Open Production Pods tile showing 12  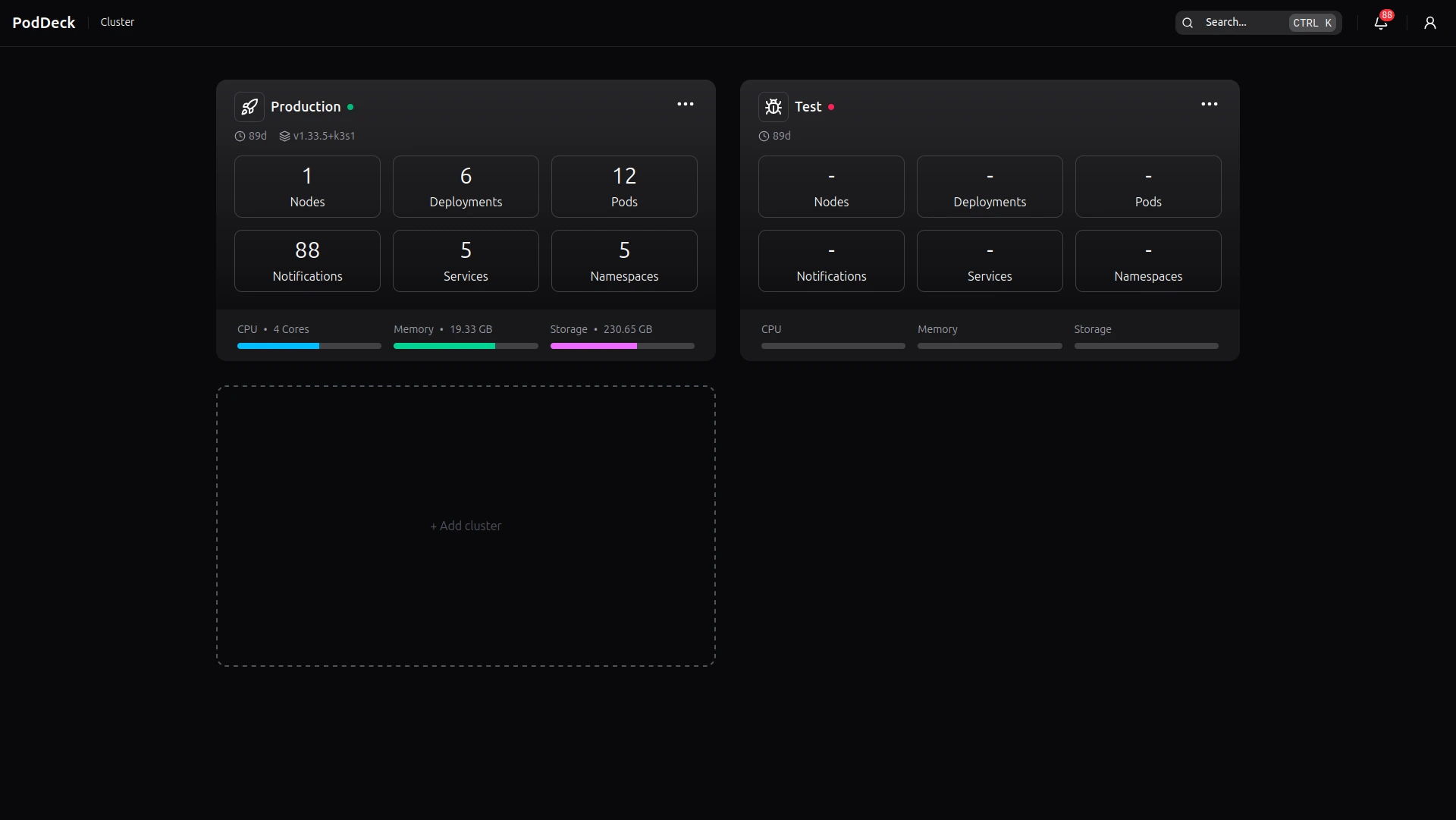(x=623, y=187)
